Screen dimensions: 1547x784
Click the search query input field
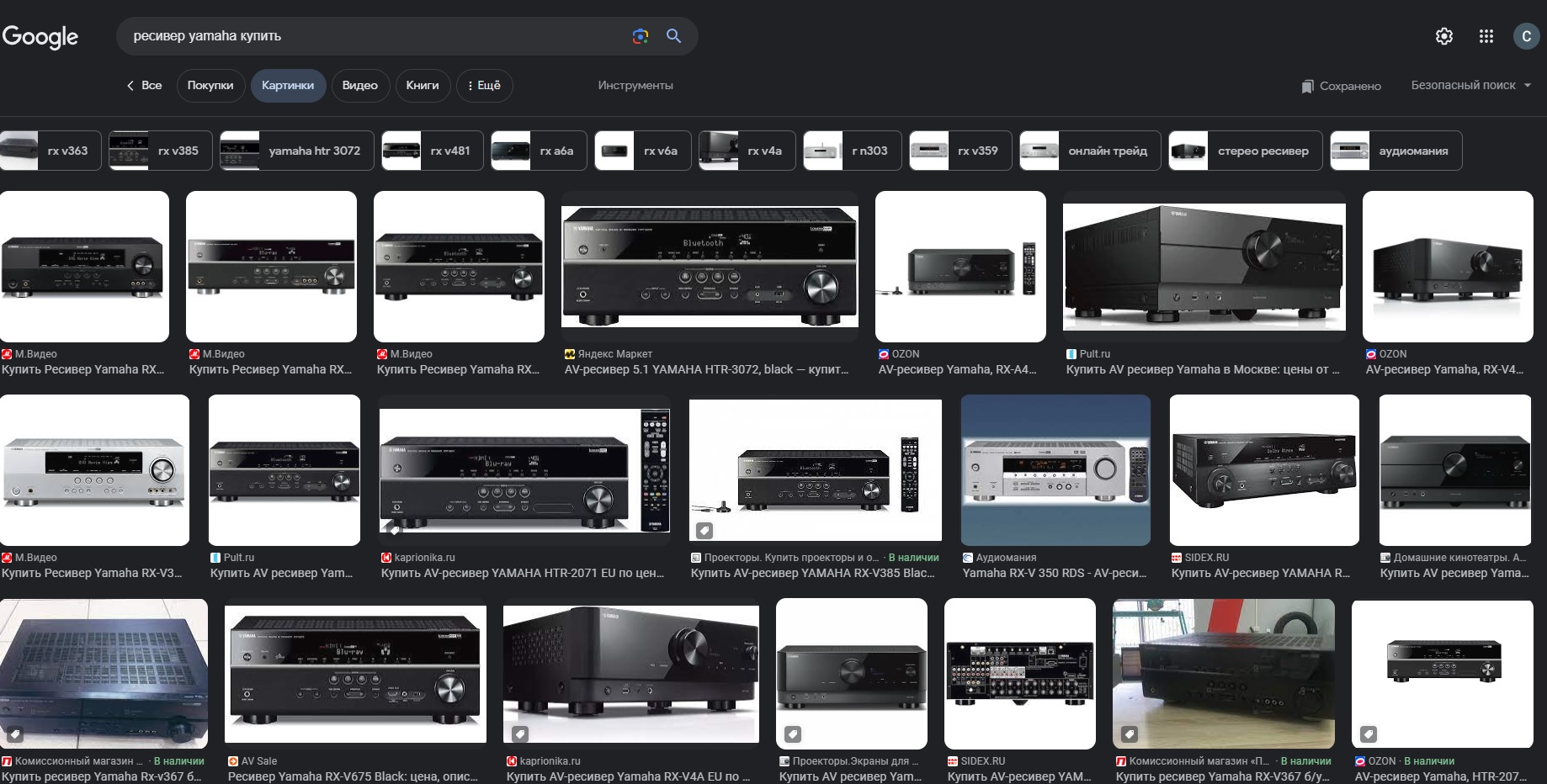[375, 36]
